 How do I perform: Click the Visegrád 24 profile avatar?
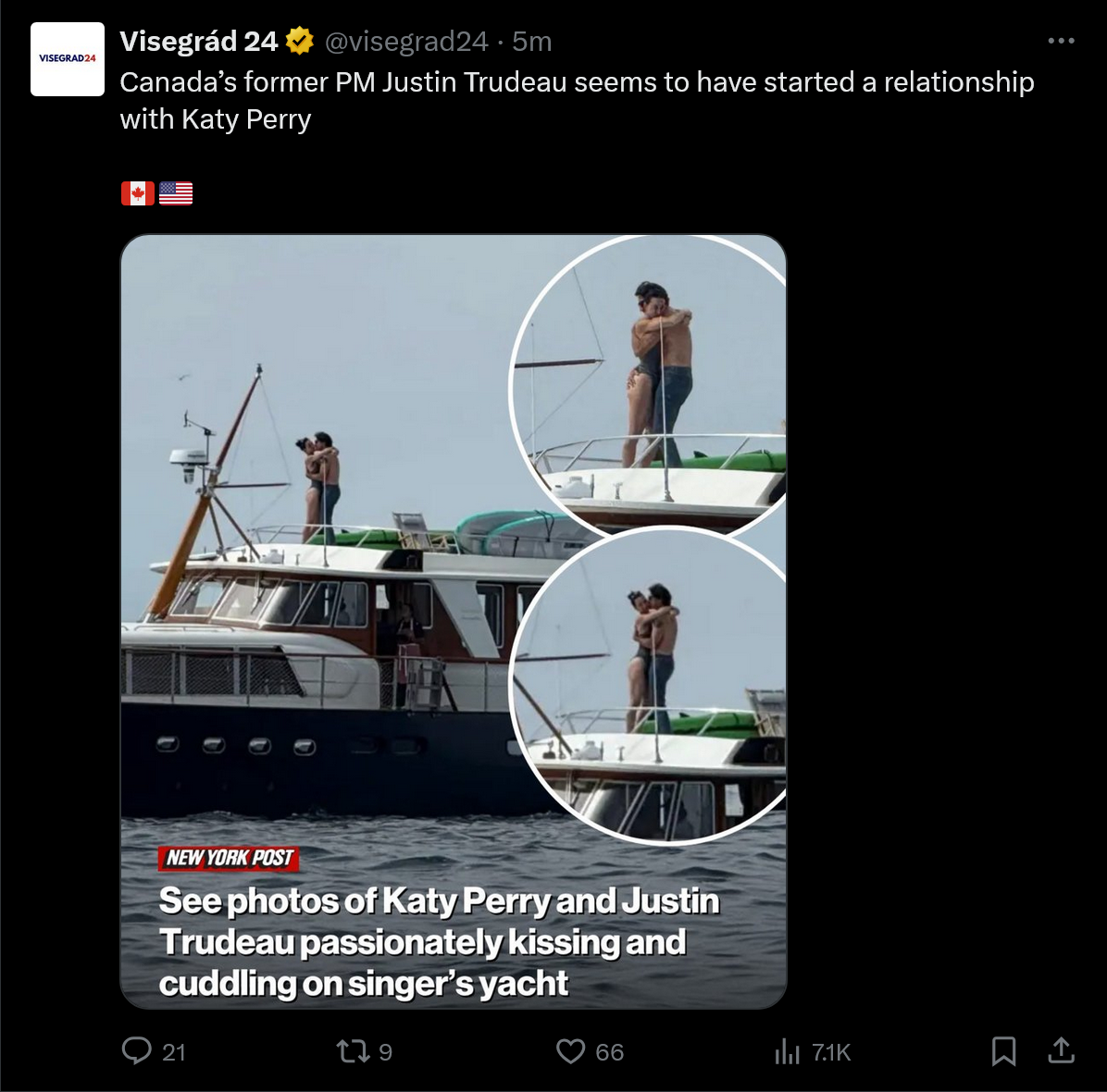coord(68,59)
